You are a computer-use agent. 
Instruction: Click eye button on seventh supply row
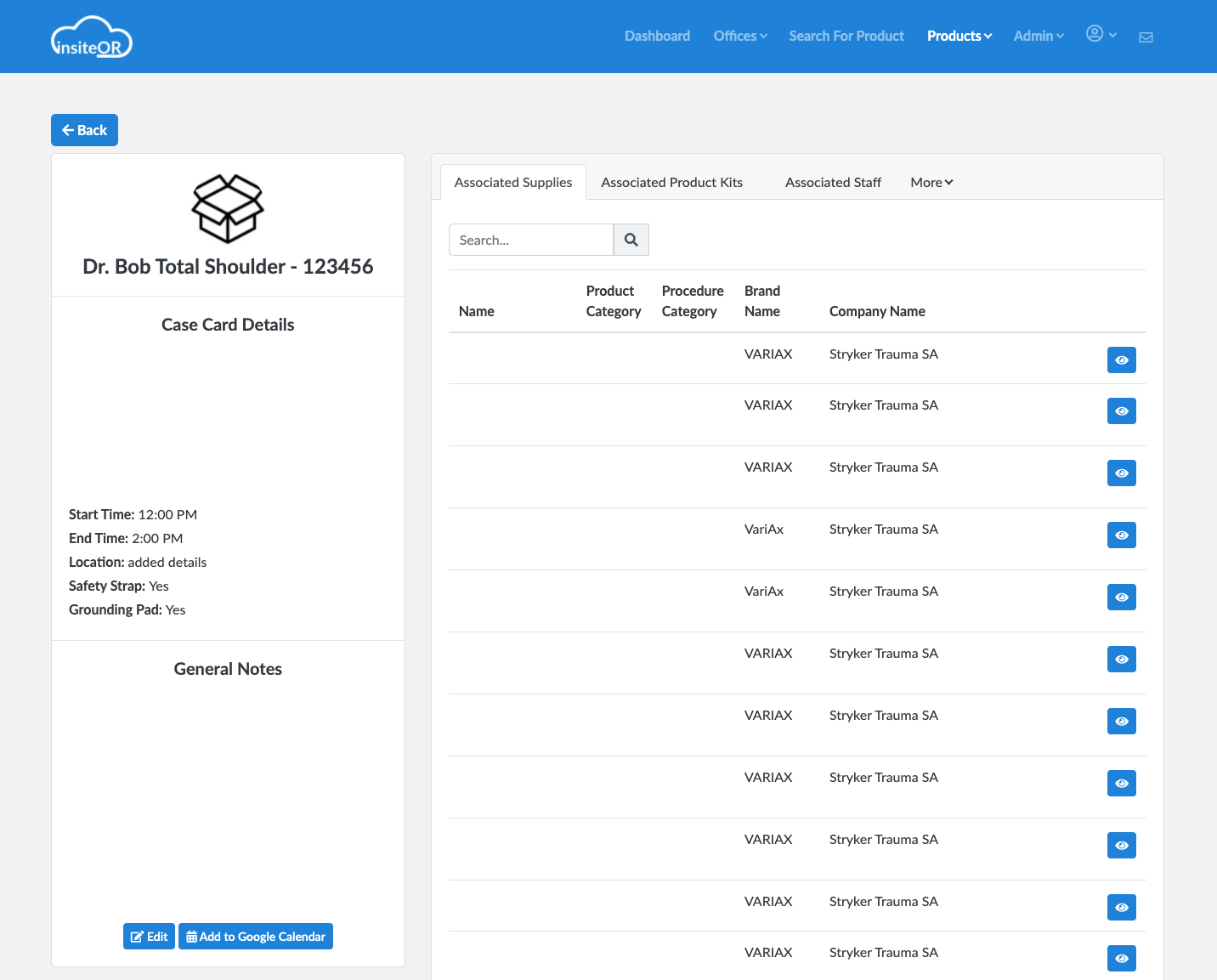point(1122,722)
